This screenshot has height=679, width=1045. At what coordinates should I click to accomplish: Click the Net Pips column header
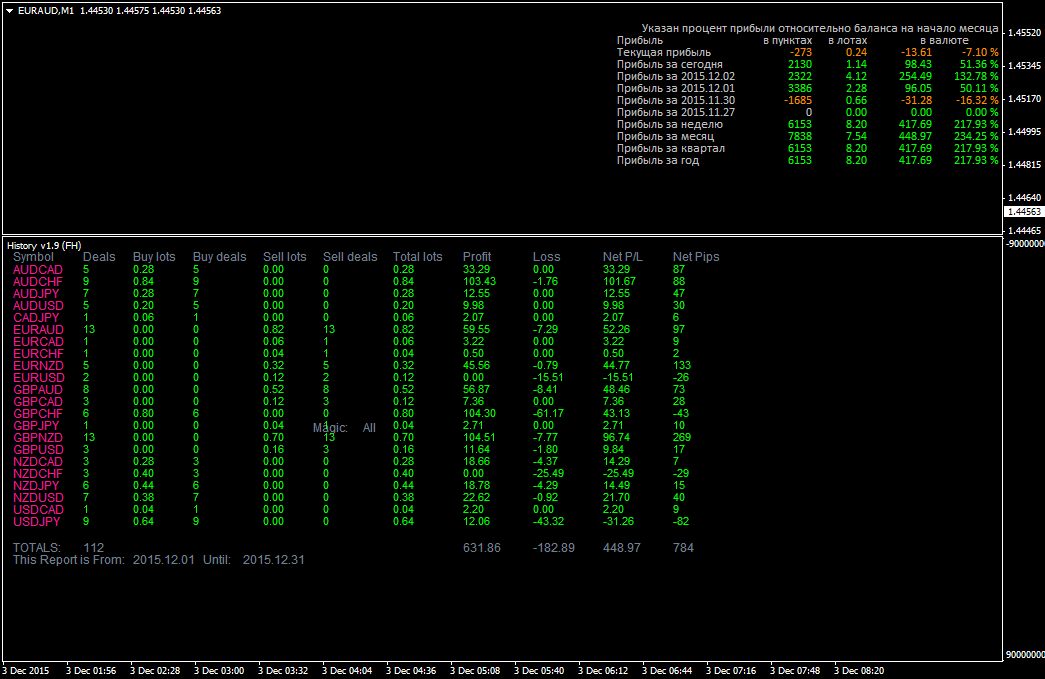click(x=696, y=257)
